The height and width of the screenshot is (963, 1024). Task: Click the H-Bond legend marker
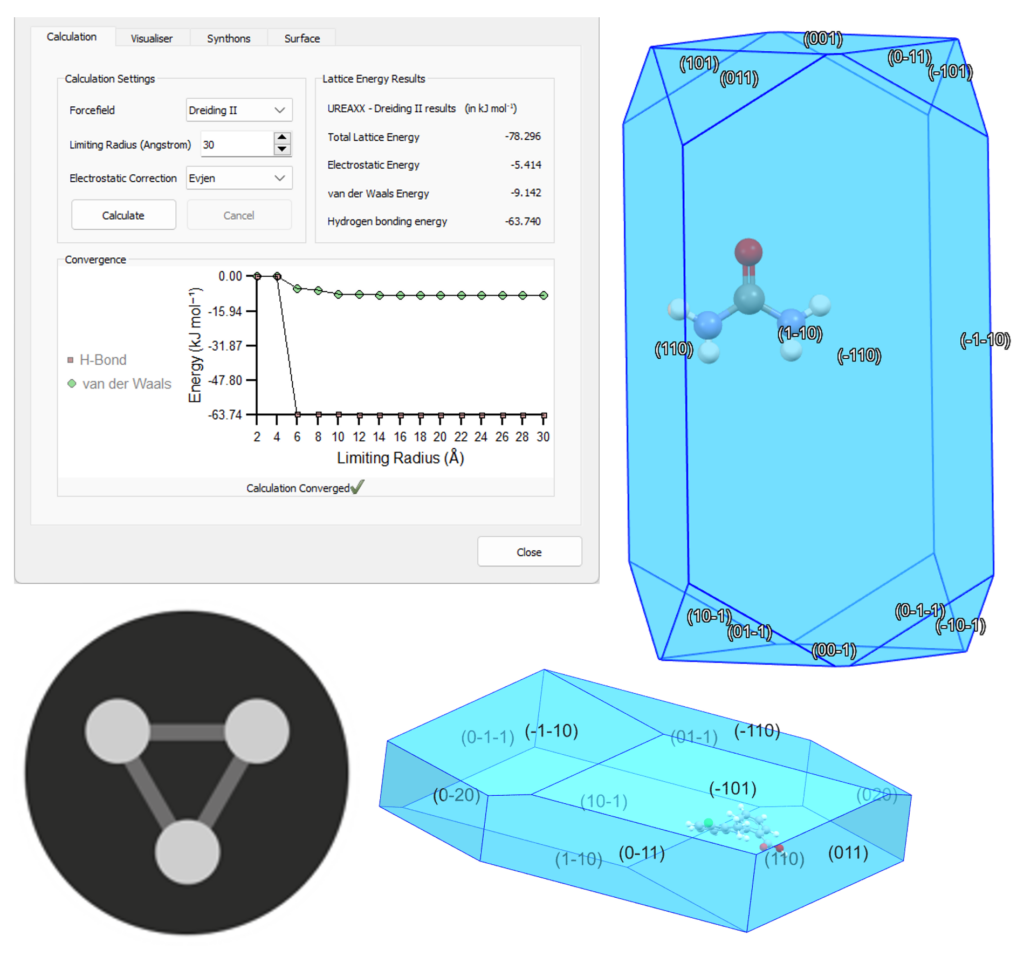pyautogui.click(x=70, y=360)
